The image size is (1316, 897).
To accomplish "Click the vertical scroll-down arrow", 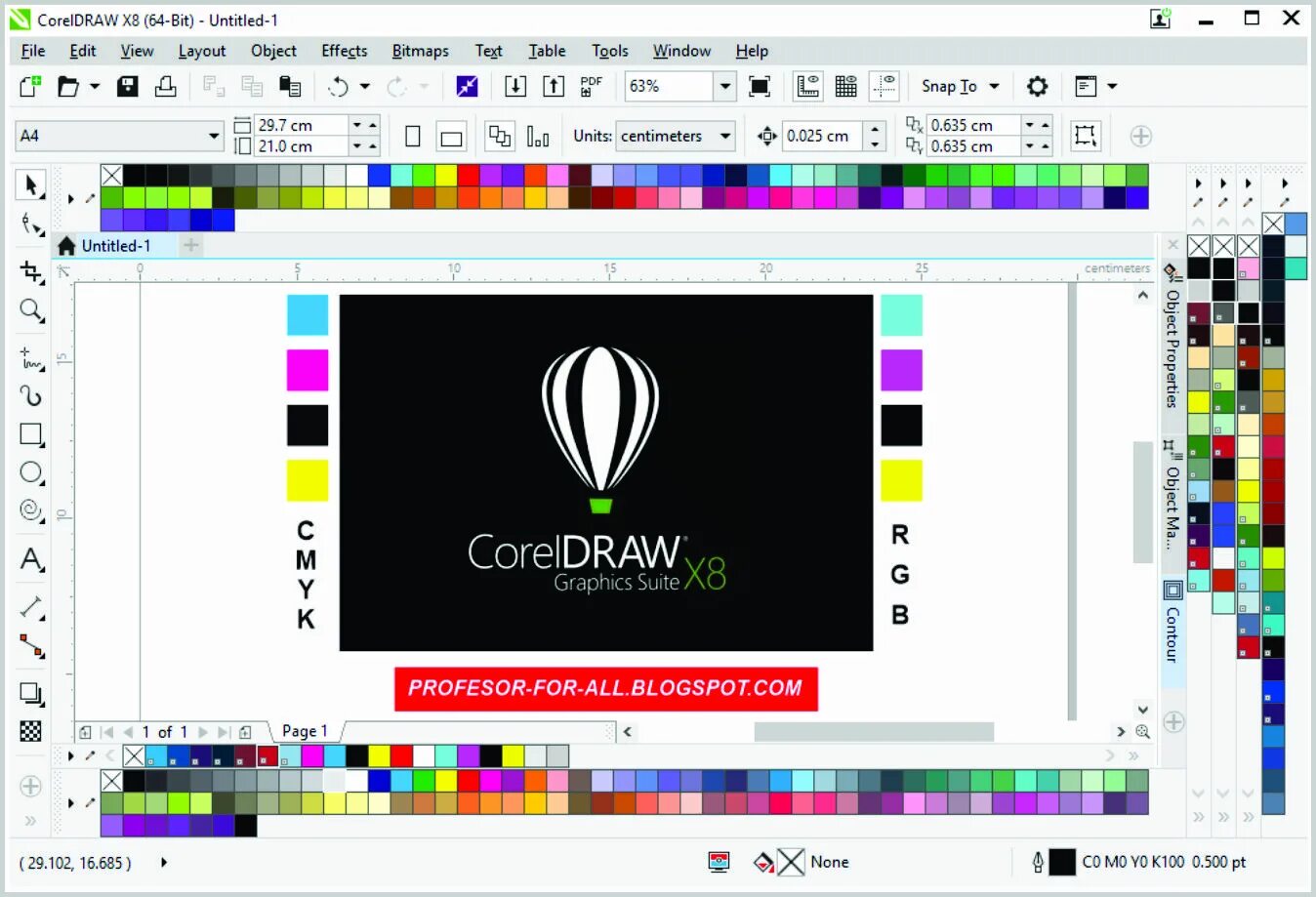I will pyautogui.click(x=1143, y=710).
